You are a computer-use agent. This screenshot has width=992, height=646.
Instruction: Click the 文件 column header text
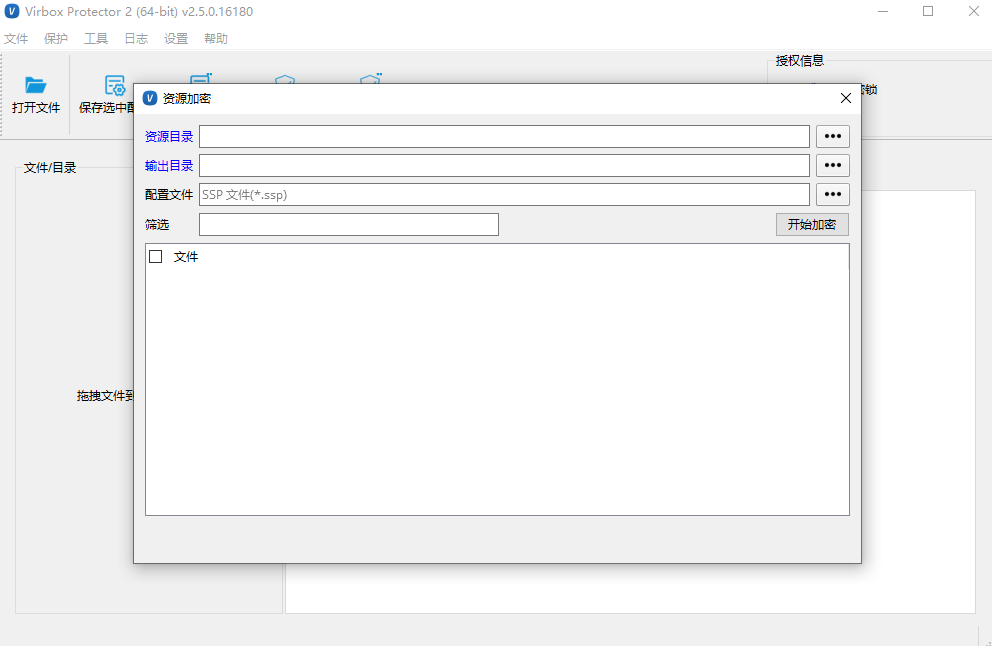tap(186, 256)
